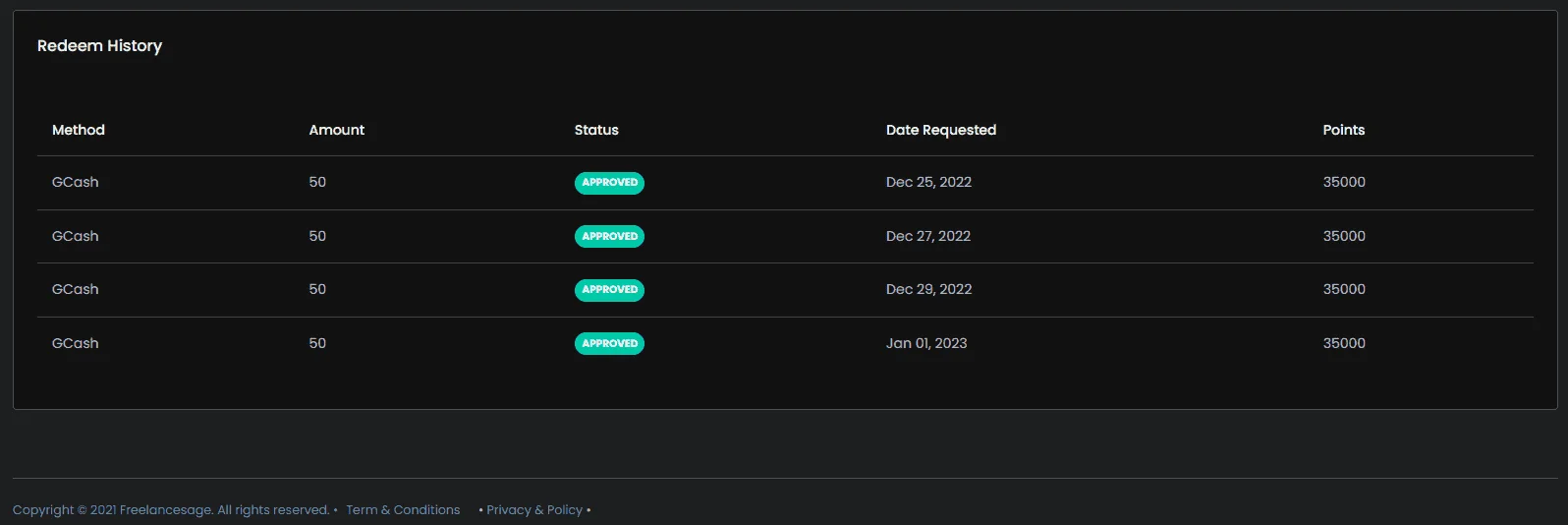Click GCash in the Dec 29, 2022 row
The image size is (1568, 525).
76,289
